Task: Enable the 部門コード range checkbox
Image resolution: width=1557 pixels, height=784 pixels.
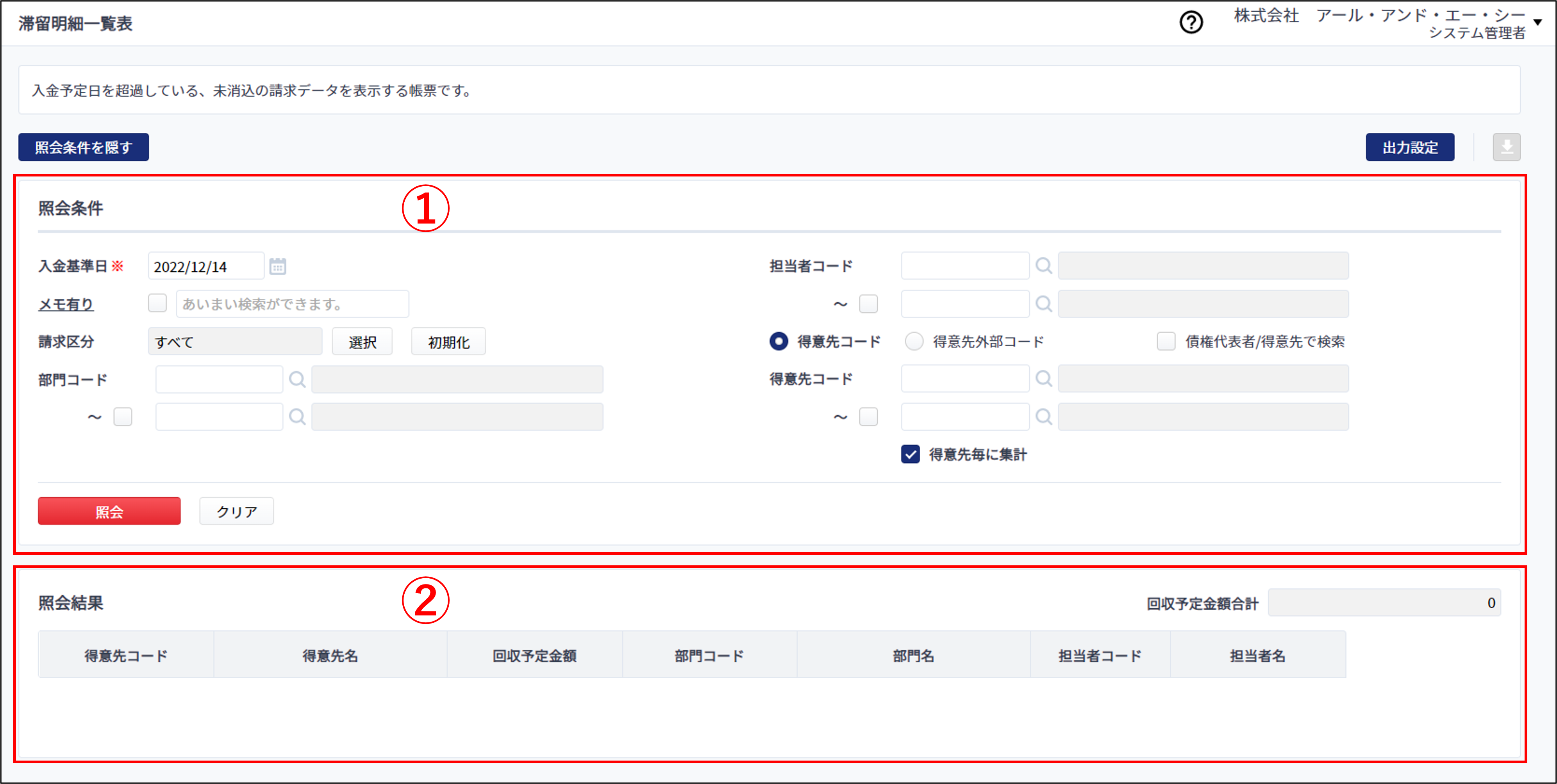Action: click(x=123, y=417)
